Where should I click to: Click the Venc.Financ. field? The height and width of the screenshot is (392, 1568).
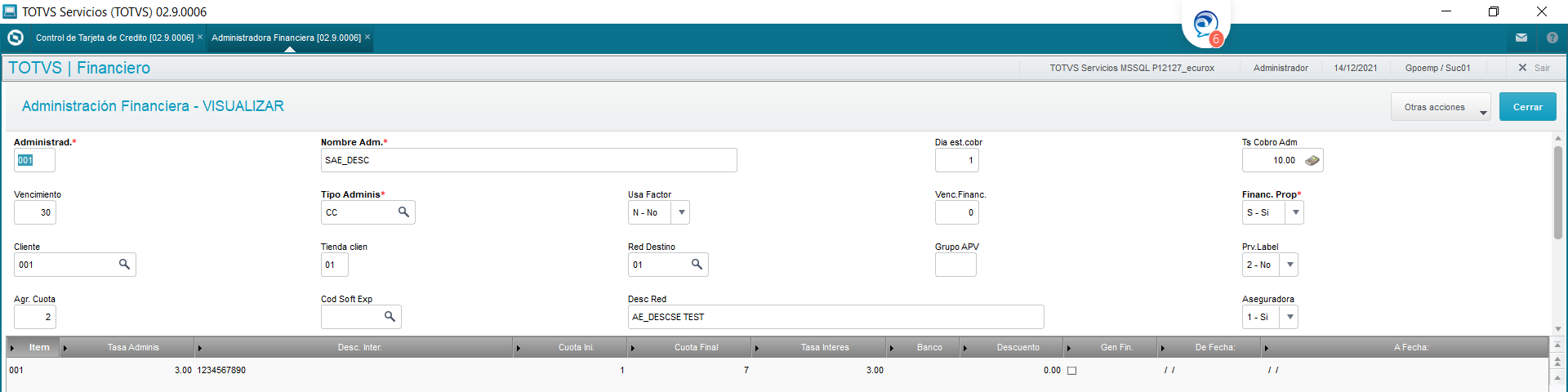click(956, 212)
